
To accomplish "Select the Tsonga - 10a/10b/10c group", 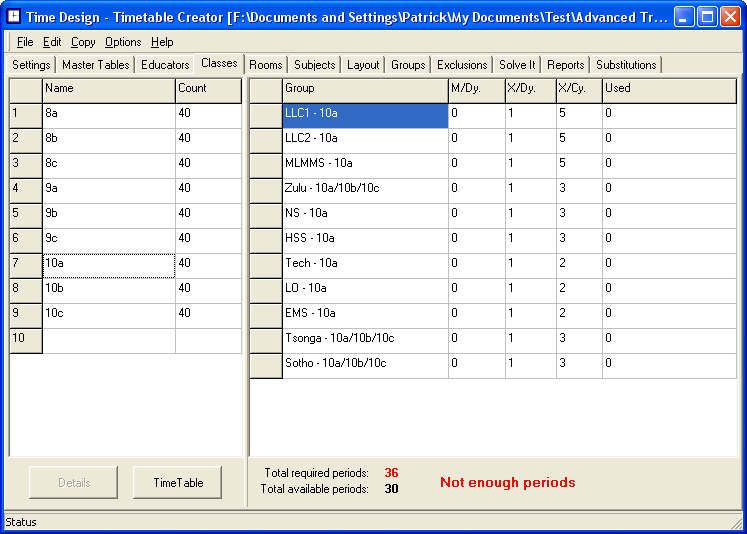I will pyautogui.click(x=365, y=339).
